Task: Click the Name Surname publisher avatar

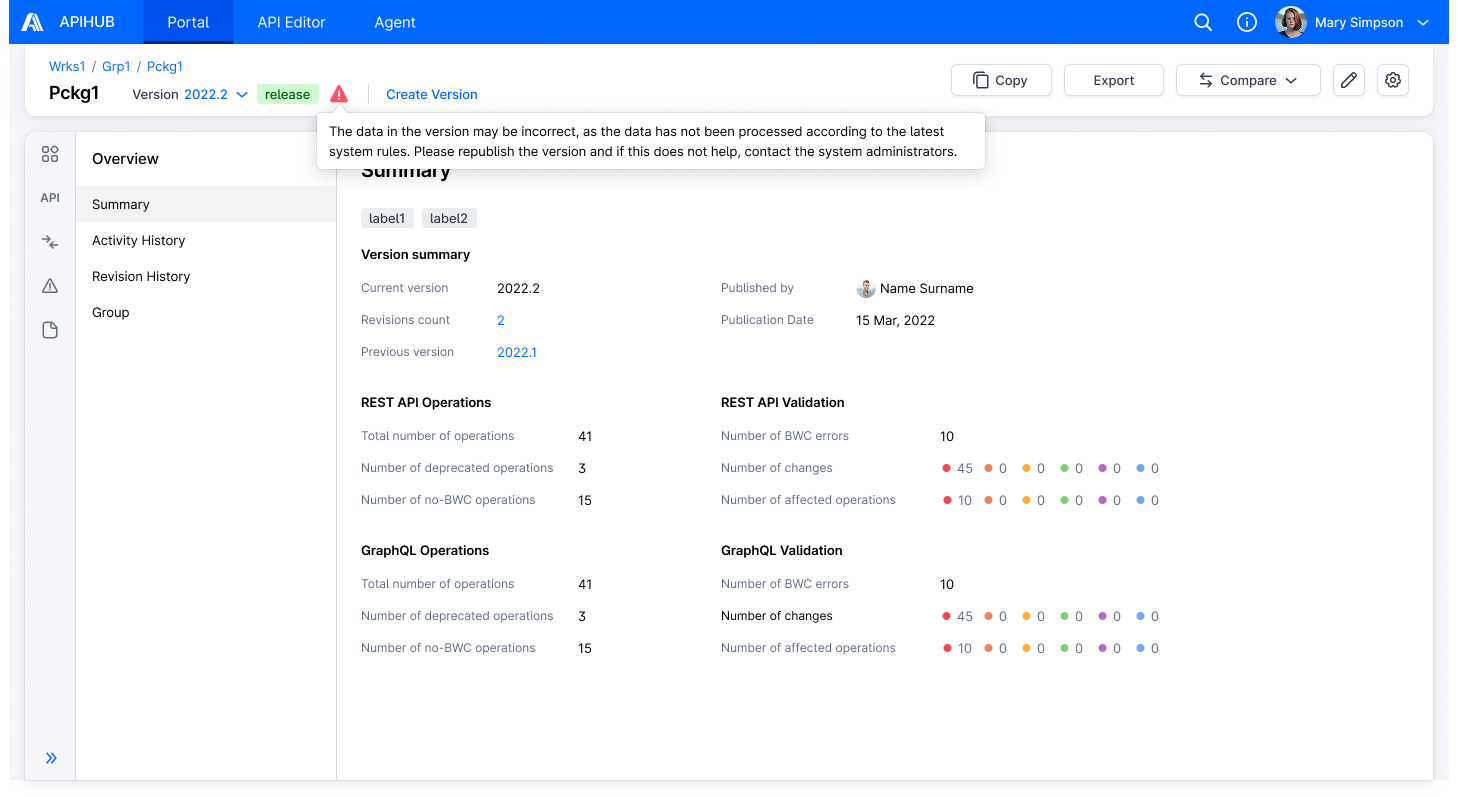Action: (866, 288)
